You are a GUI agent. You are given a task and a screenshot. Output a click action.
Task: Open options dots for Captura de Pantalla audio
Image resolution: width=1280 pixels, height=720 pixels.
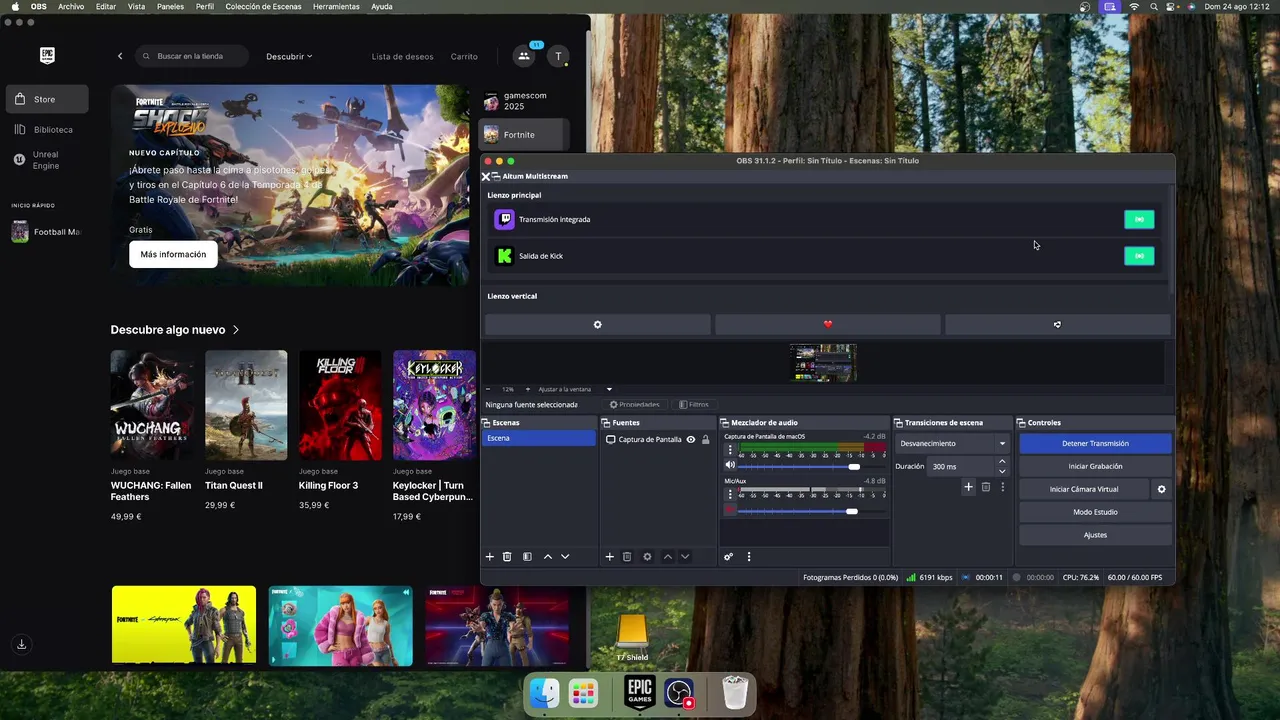pos(730,450)
